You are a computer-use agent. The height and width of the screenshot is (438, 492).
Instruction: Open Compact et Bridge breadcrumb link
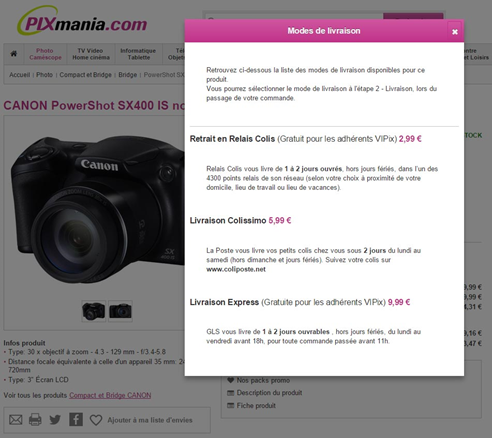tap(85, 75)
